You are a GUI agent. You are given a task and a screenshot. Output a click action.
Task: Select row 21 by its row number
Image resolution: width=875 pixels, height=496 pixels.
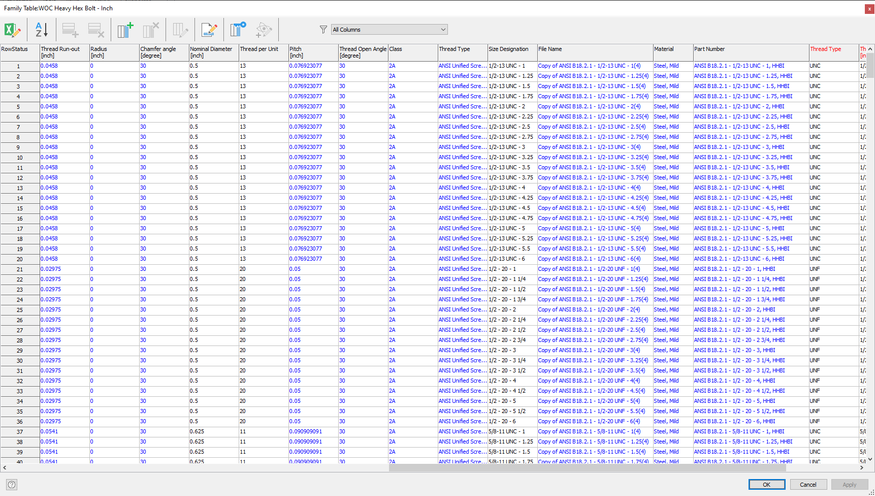click(20, 269)
